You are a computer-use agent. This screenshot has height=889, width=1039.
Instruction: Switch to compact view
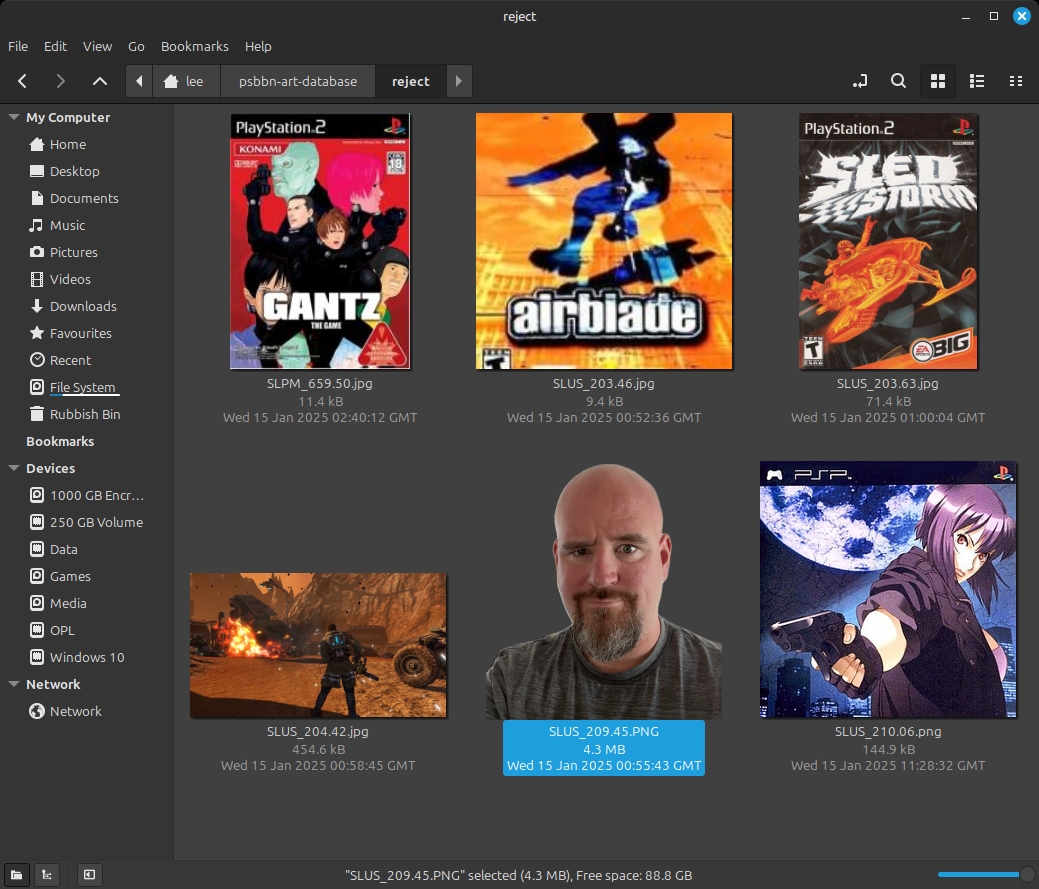[x=1015, y=81]
